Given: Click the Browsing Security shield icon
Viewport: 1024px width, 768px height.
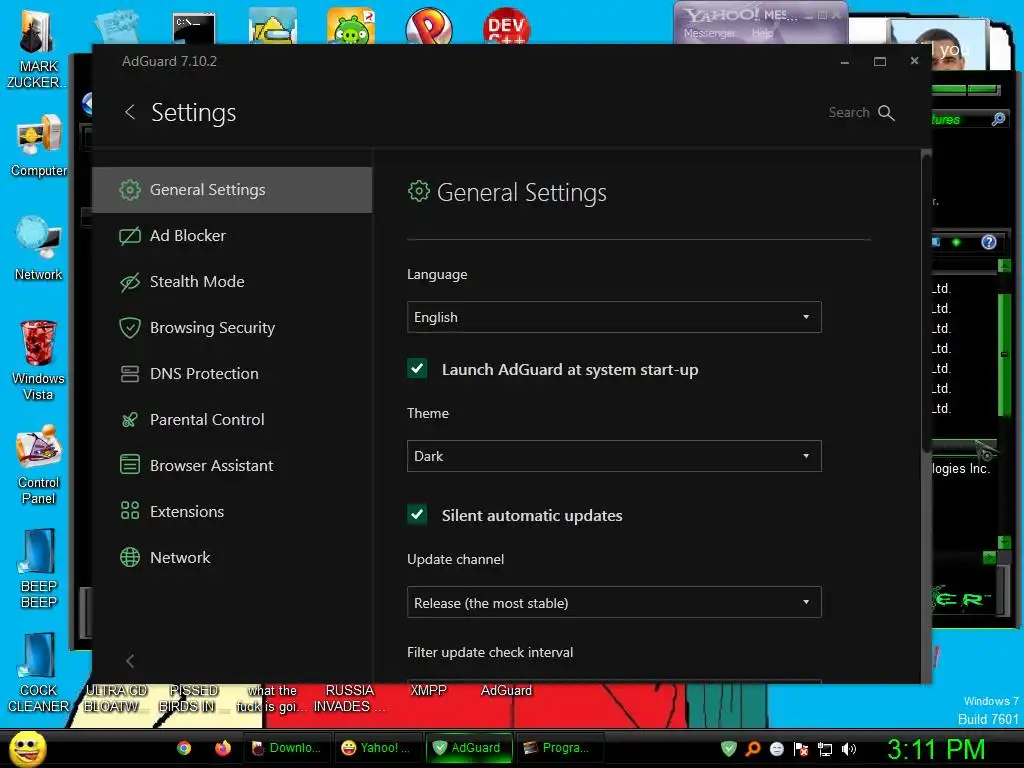Looking at the screenshot, I should 130,327.
